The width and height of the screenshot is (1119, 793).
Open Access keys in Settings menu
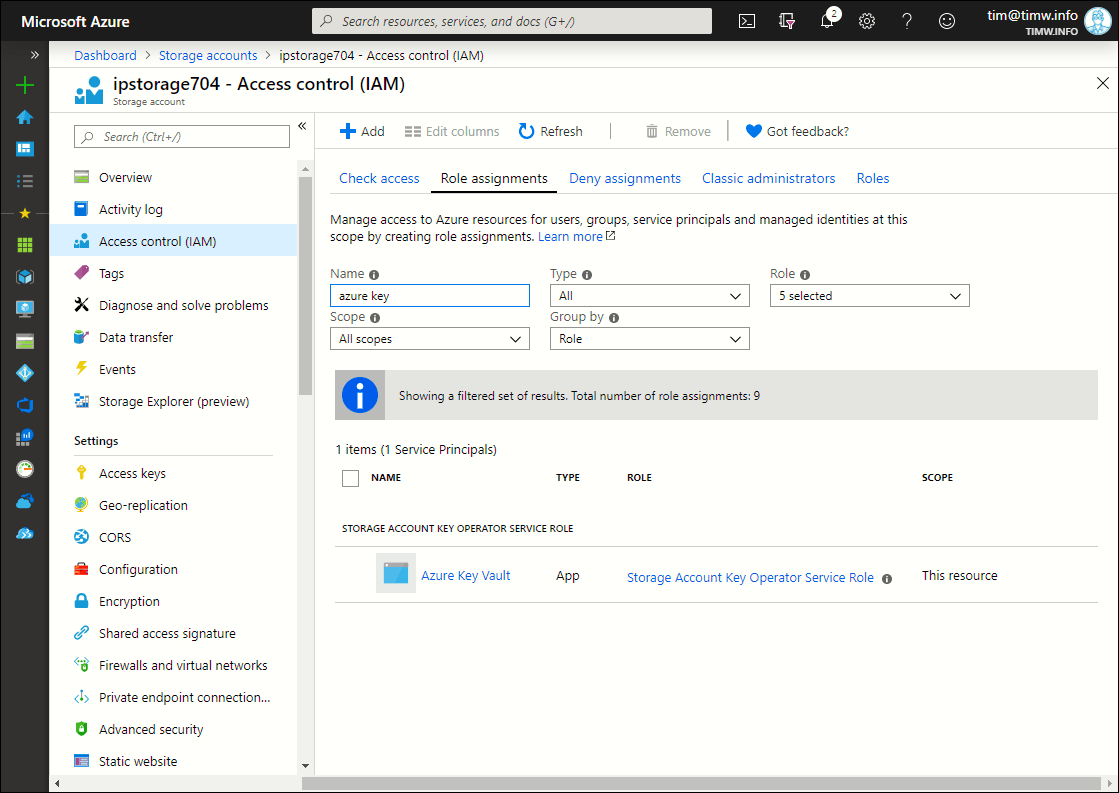click(x=132, y=473)
